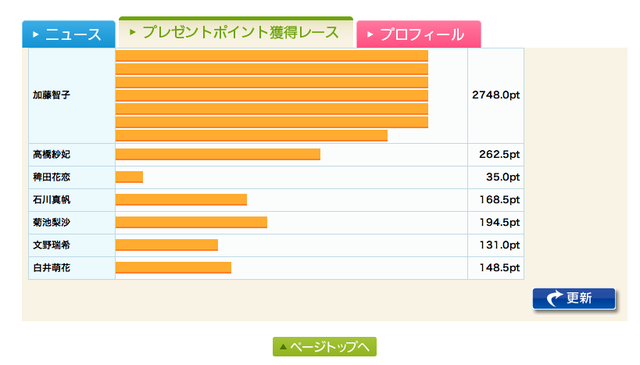Click the 131.0pt score value
Viewport: 640px width, 365px height.
(x=500, y=245)
